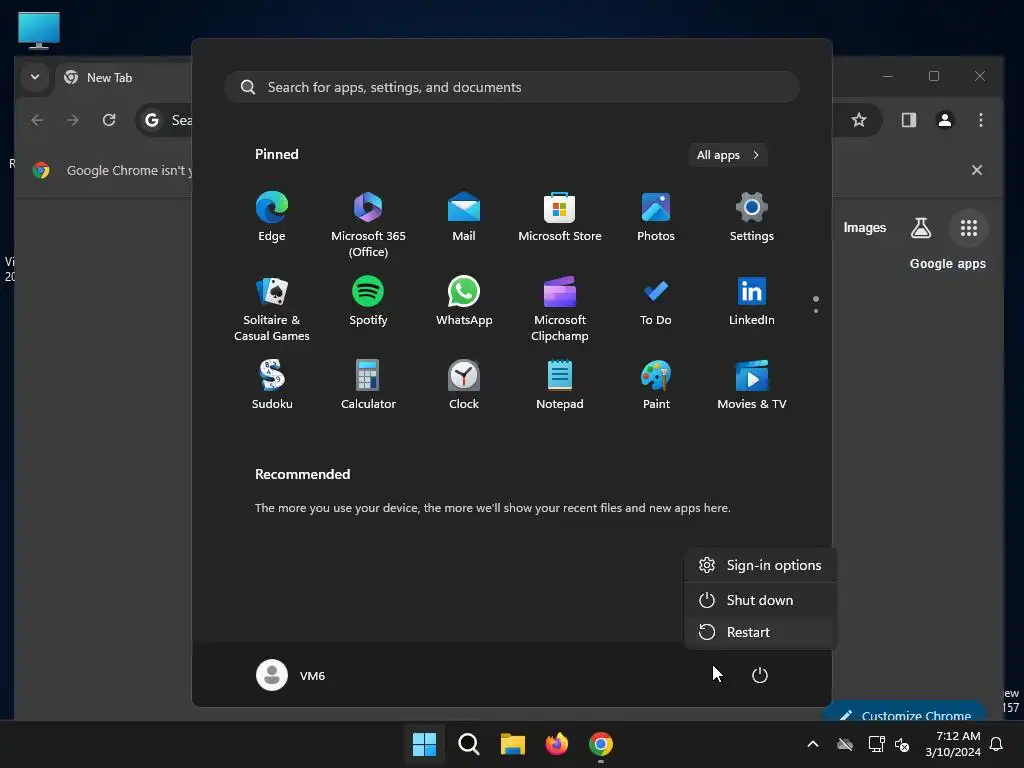
Task: Open the Paint app
Action: [x=656, y=385]
